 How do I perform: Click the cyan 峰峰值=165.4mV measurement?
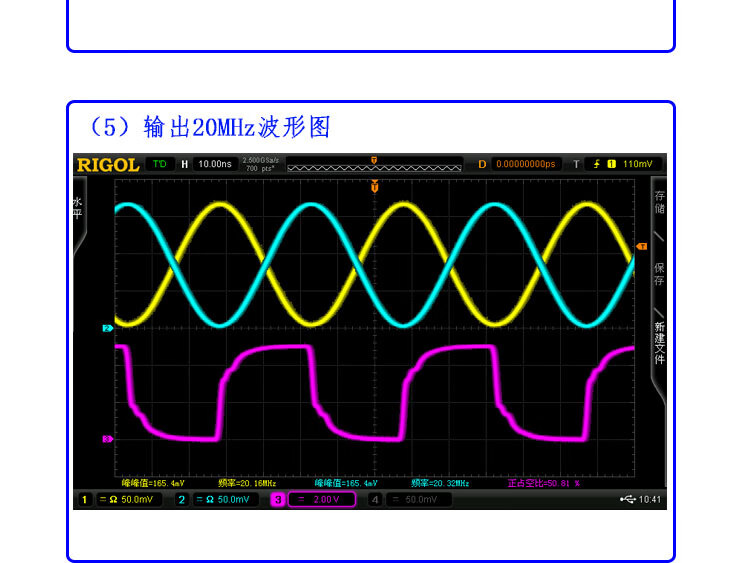346,483
